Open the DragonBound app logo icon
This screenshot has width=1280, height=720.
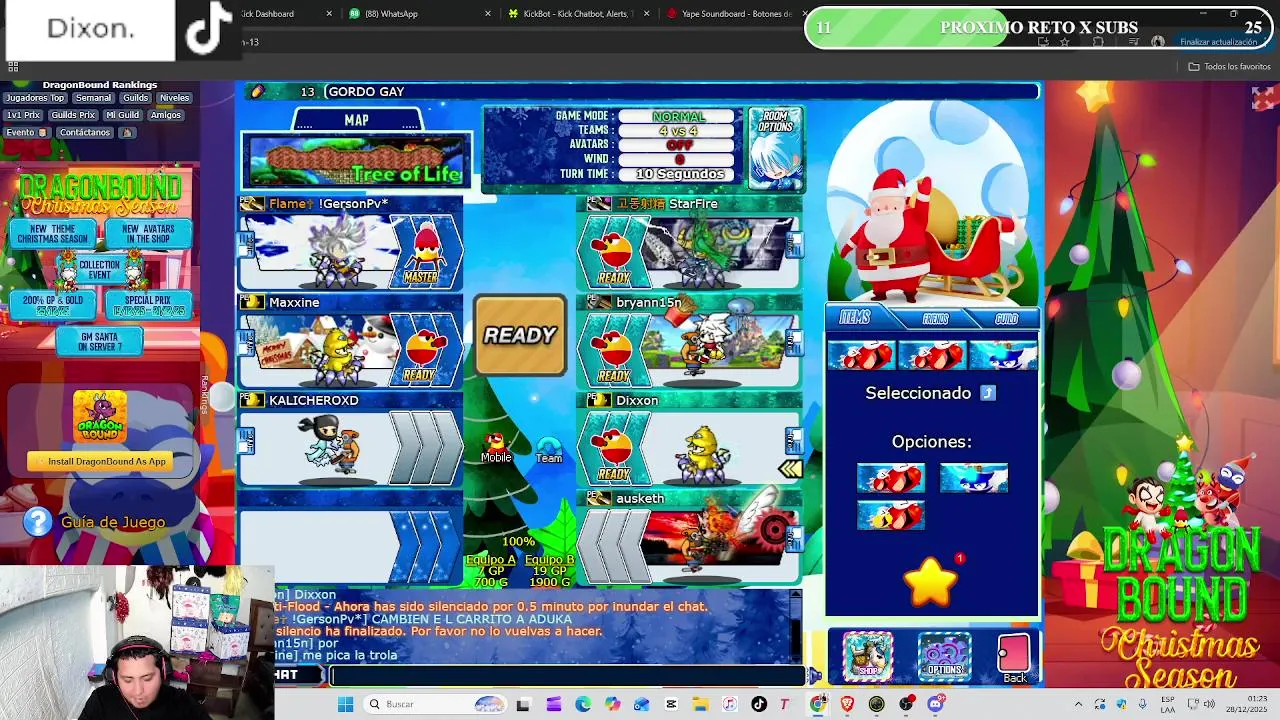coord(100,417)
